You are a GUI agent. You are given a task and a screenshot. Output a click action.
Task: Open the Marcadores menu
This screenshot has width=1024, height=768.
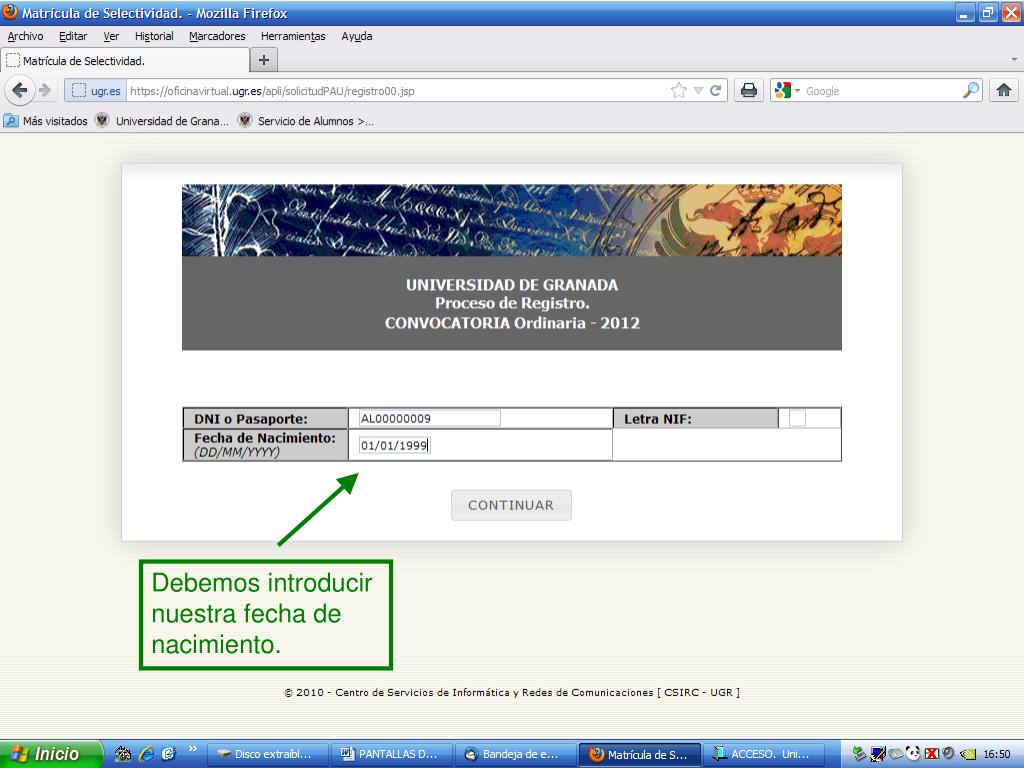(217, 36)
